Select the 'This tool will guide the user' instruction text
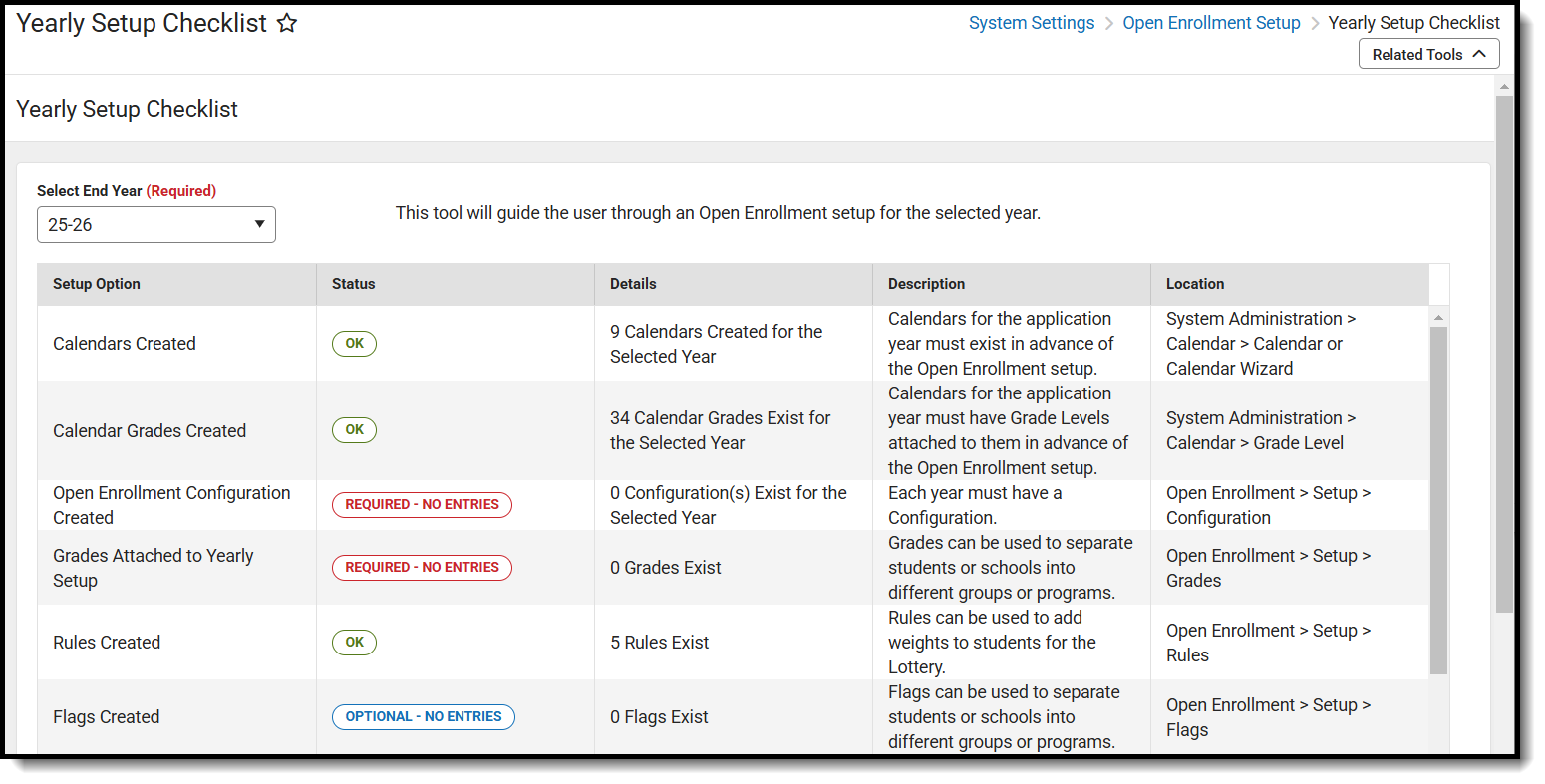The image size is (1545, 784). (x=718, y=213)
